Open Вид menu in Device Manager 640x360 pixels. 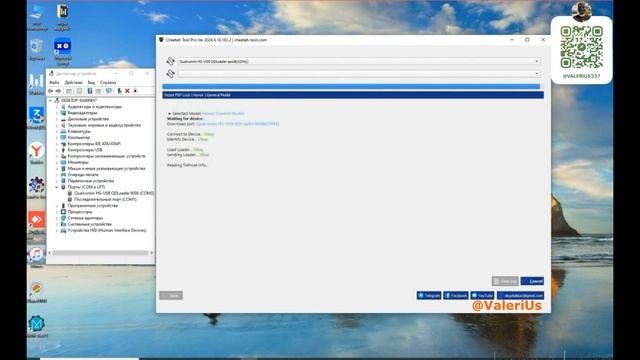[x=91, y=82]
